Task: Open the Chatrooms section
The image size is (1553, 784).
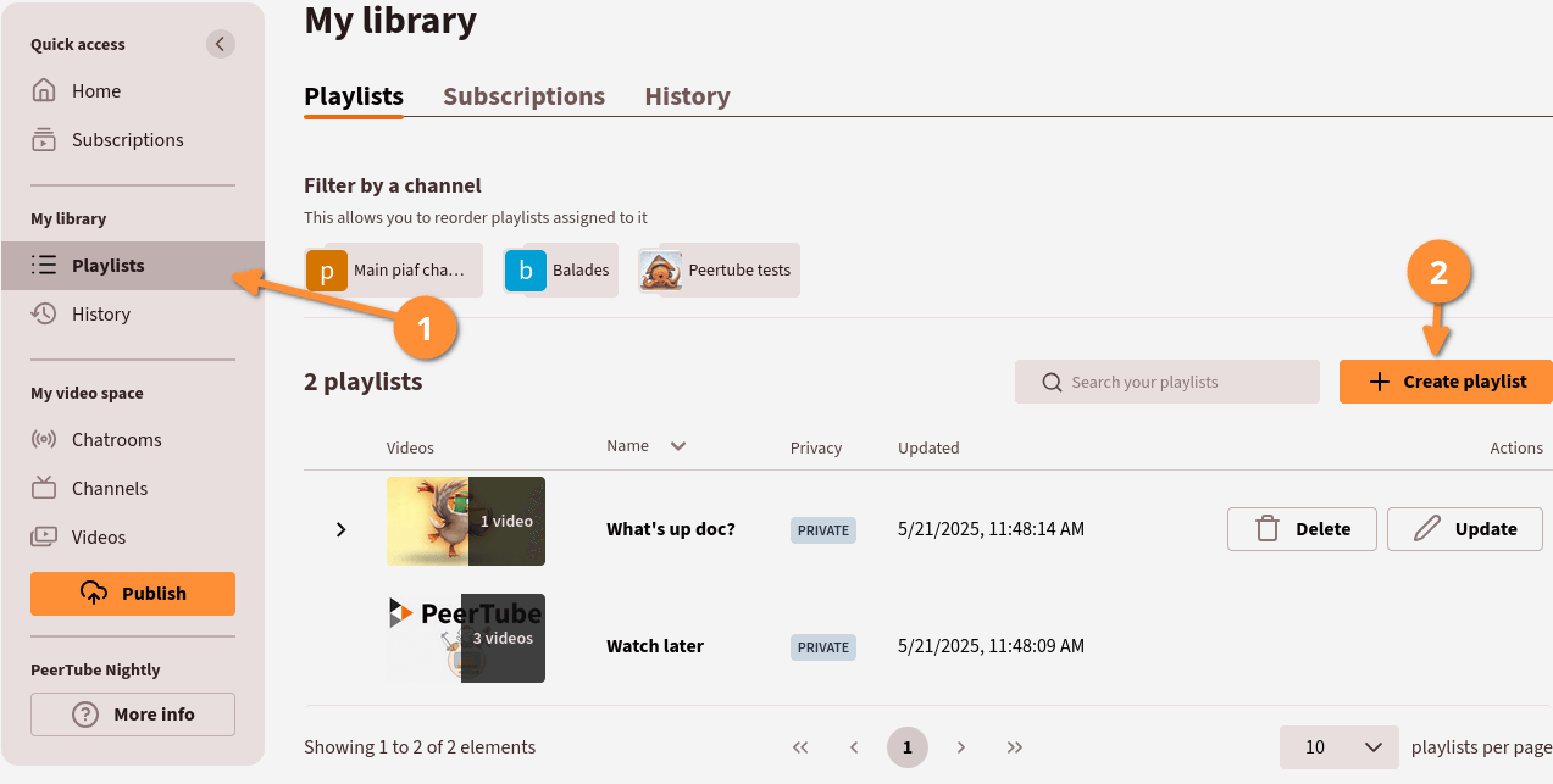Action: pos(116,440)
